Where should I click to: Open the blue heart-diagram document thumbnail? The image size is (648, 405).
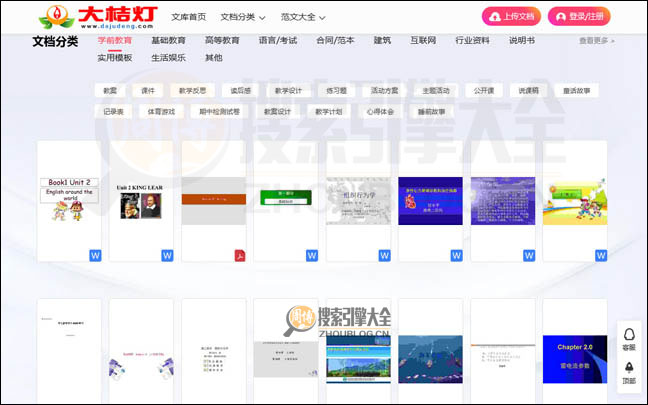pyautogui.click(x=431, y=201)
